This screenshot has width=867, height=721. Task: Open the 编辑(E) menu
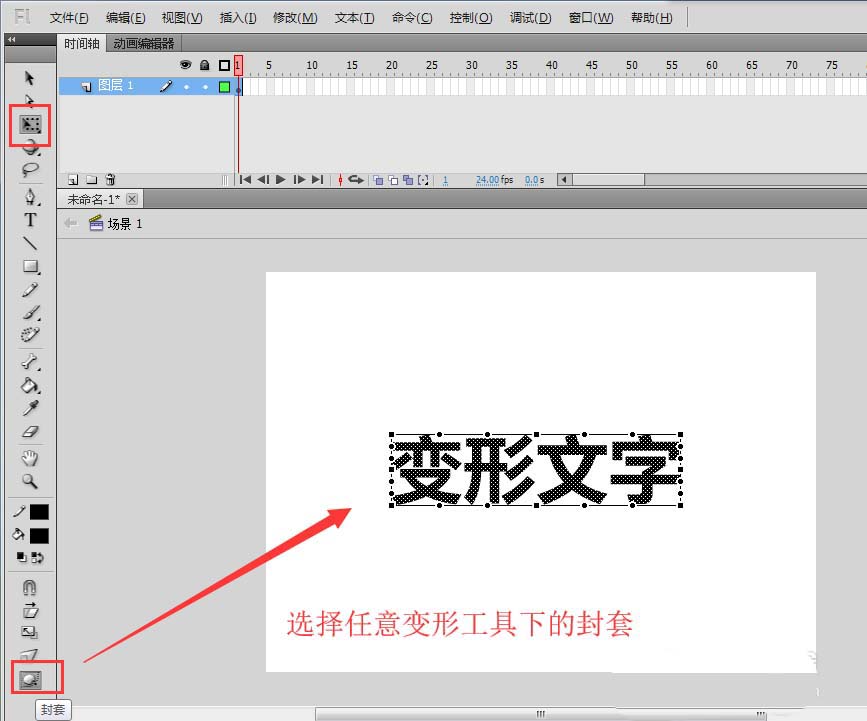126,18
